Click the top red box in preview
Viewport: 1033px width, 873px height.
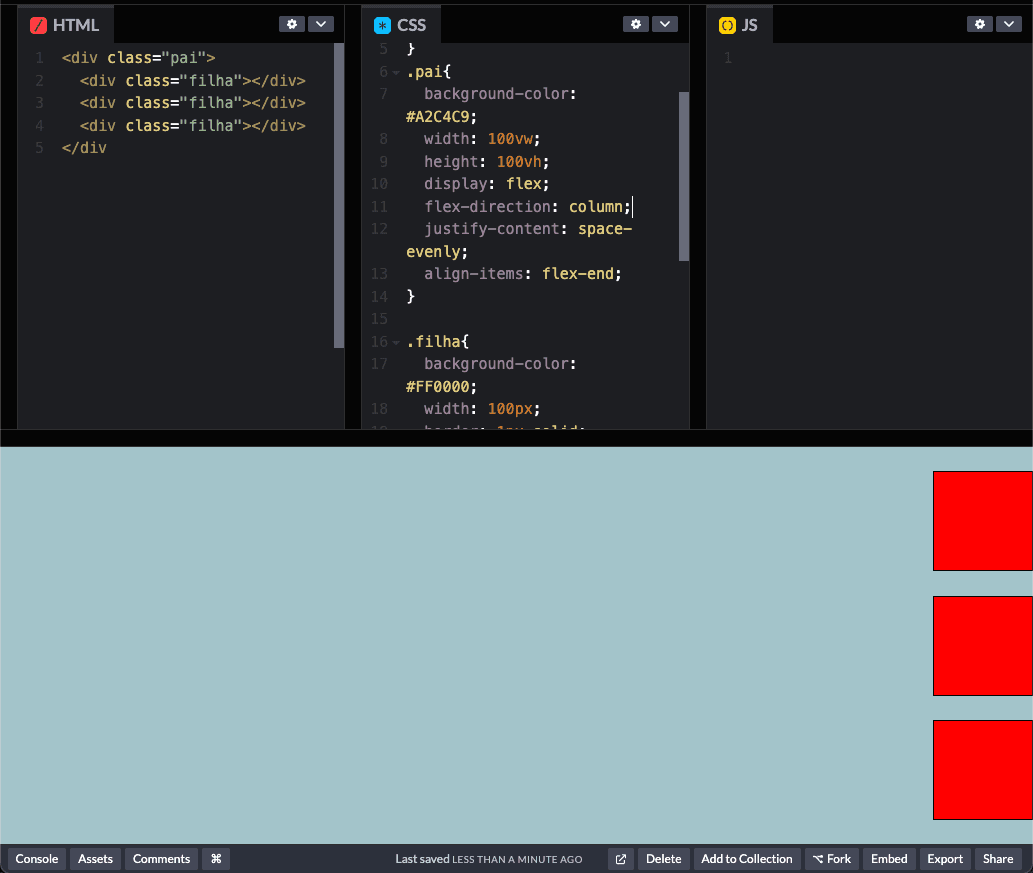[x=982, y=521]
